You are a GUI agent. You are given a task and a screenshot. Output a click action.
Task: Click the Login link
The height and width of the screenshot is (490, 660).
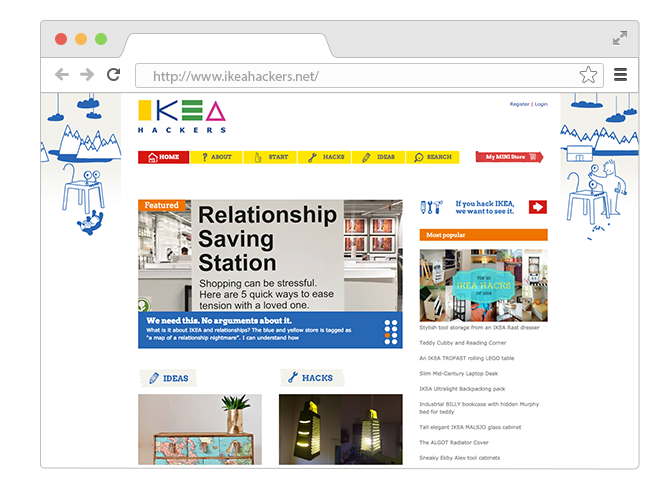[x=541, y=104]
